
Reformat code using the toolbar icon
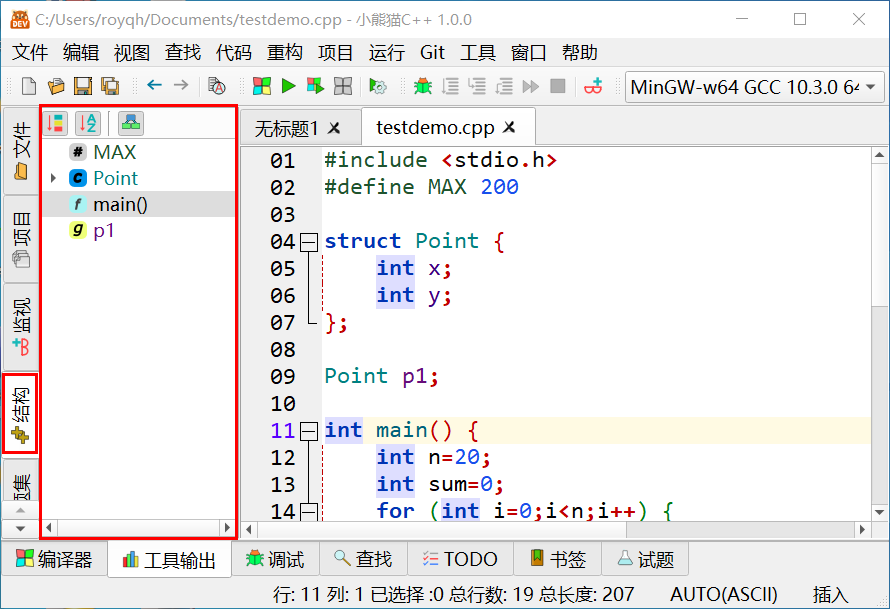click(x=216, y=86)
